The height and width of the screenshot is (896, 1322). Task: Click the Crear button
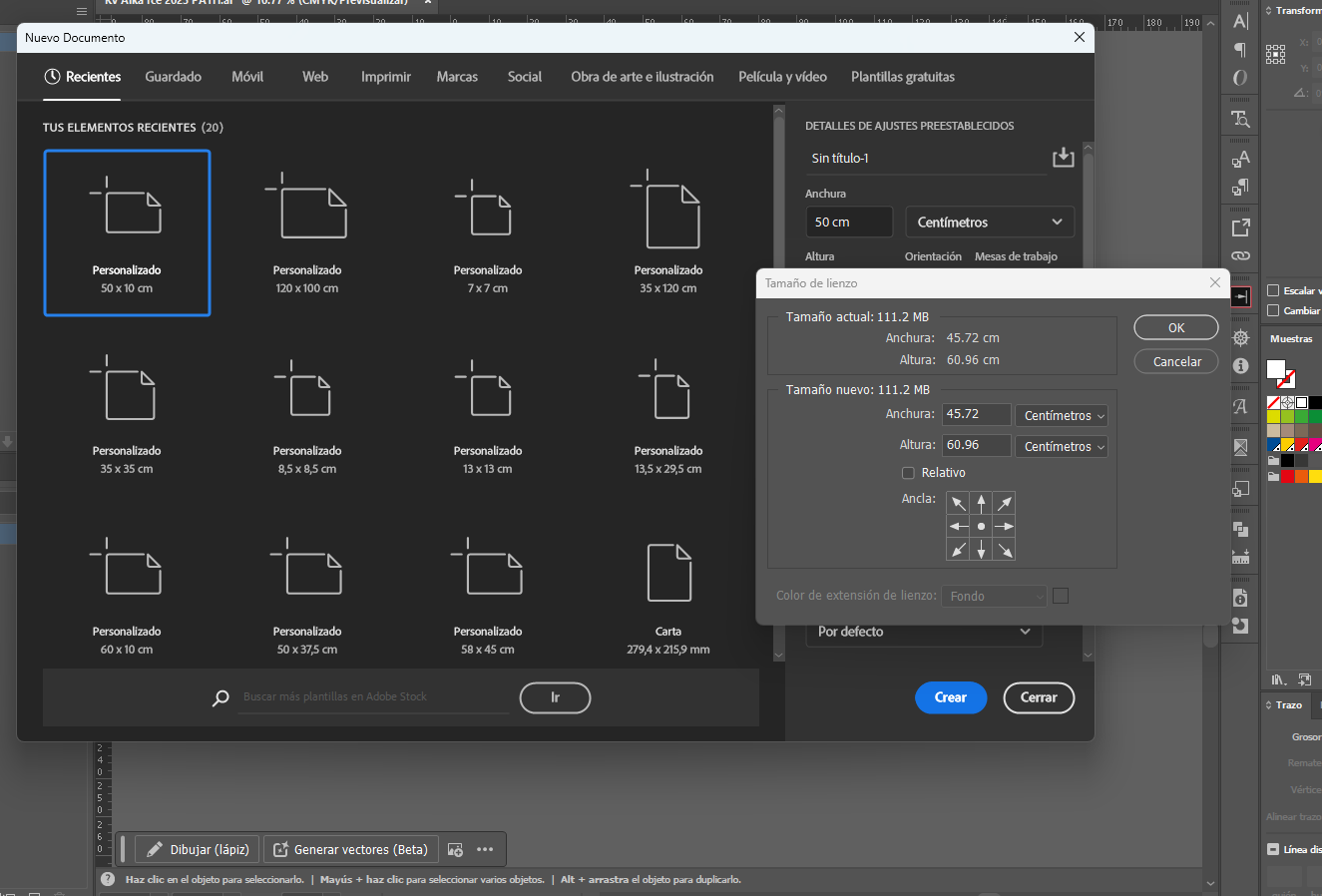[950, 697]
